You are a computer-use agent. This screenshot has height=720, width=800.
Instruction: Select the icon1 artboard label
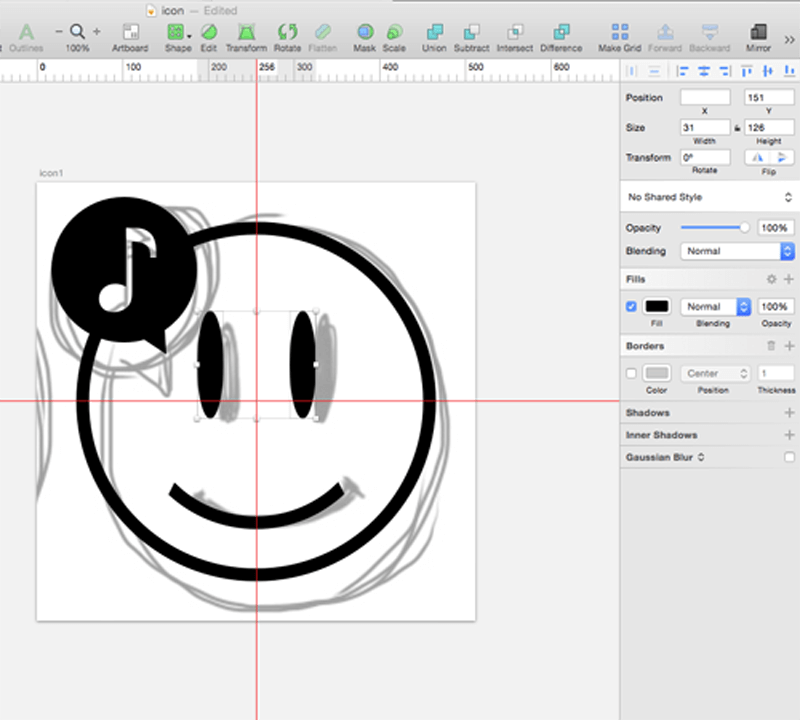(52, 173)
